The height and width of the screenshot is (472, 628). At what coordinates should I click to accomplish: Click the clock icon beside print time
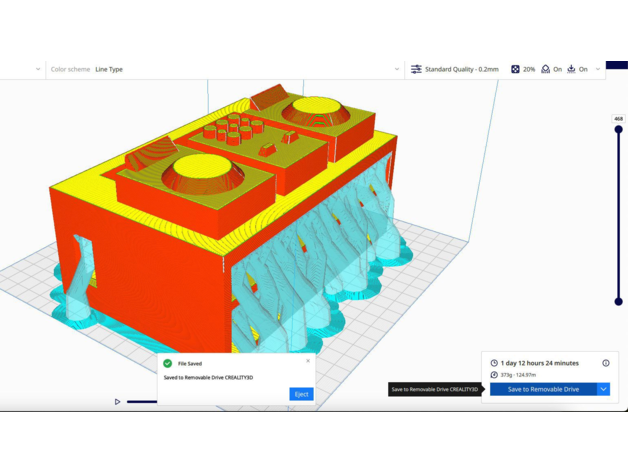pos(494,363)
